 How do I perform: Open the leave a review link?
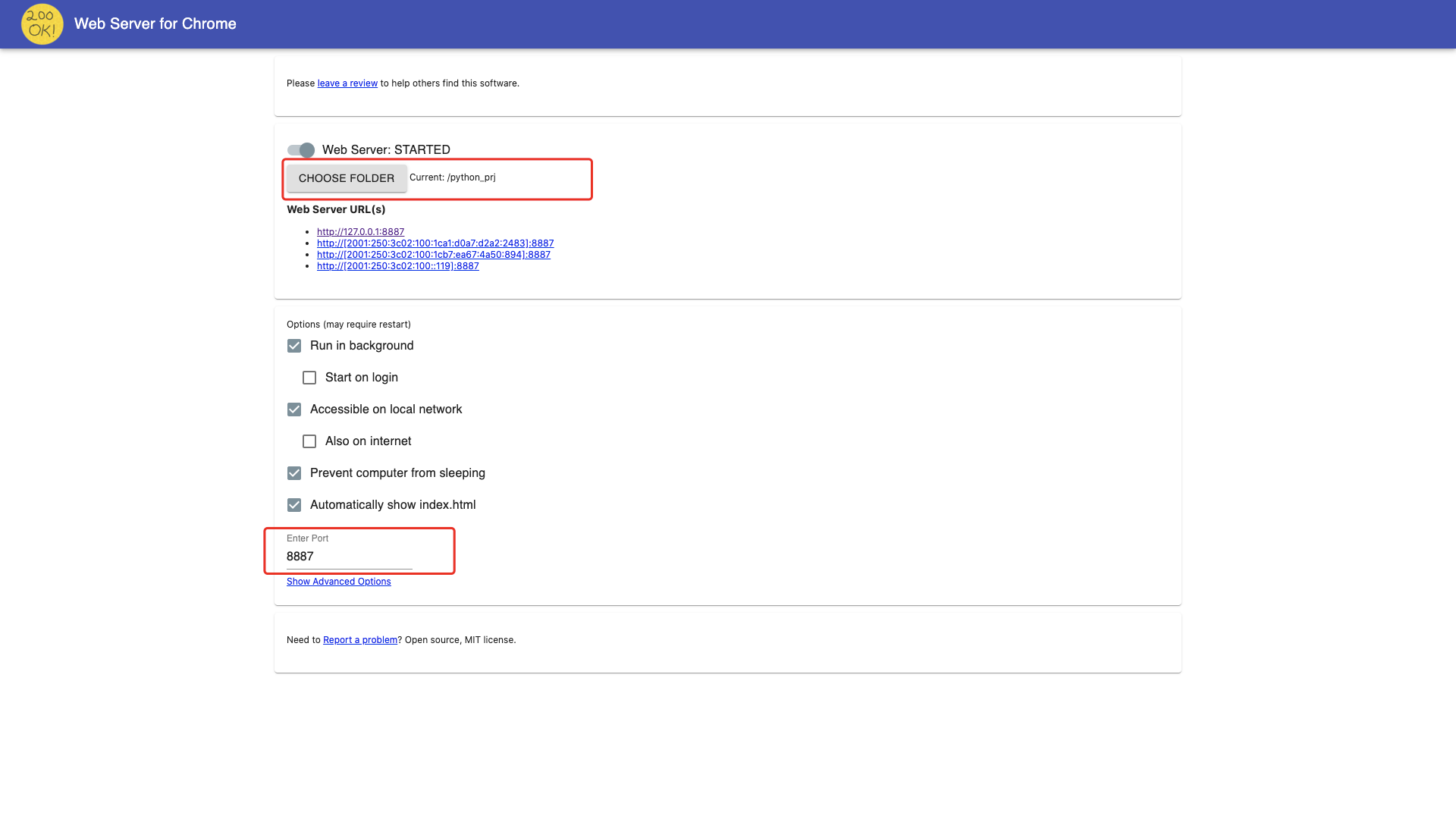point(347,83)
